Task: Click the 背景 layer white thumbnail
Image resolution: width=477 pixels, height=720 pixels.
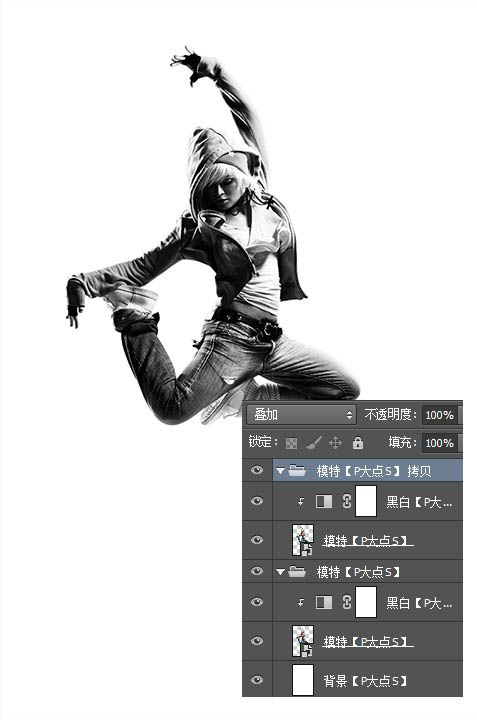Action: [303, 680]
